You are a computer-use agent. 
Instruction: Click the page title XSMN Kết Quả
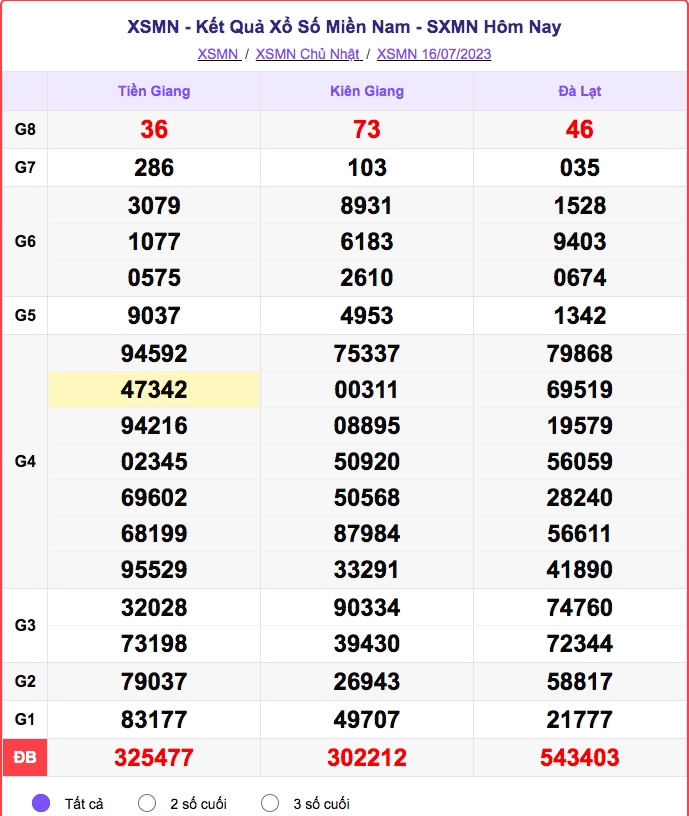(x=344, y=27)
